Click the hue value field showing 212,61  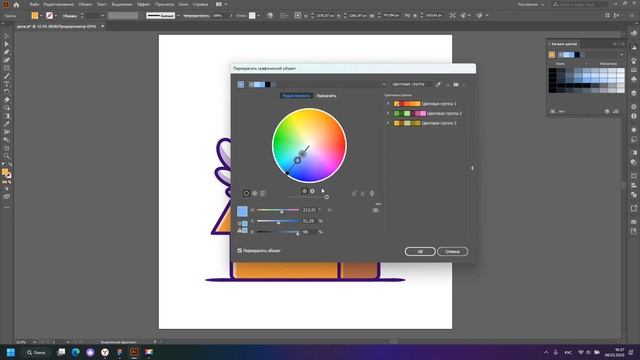pos(309,210)
